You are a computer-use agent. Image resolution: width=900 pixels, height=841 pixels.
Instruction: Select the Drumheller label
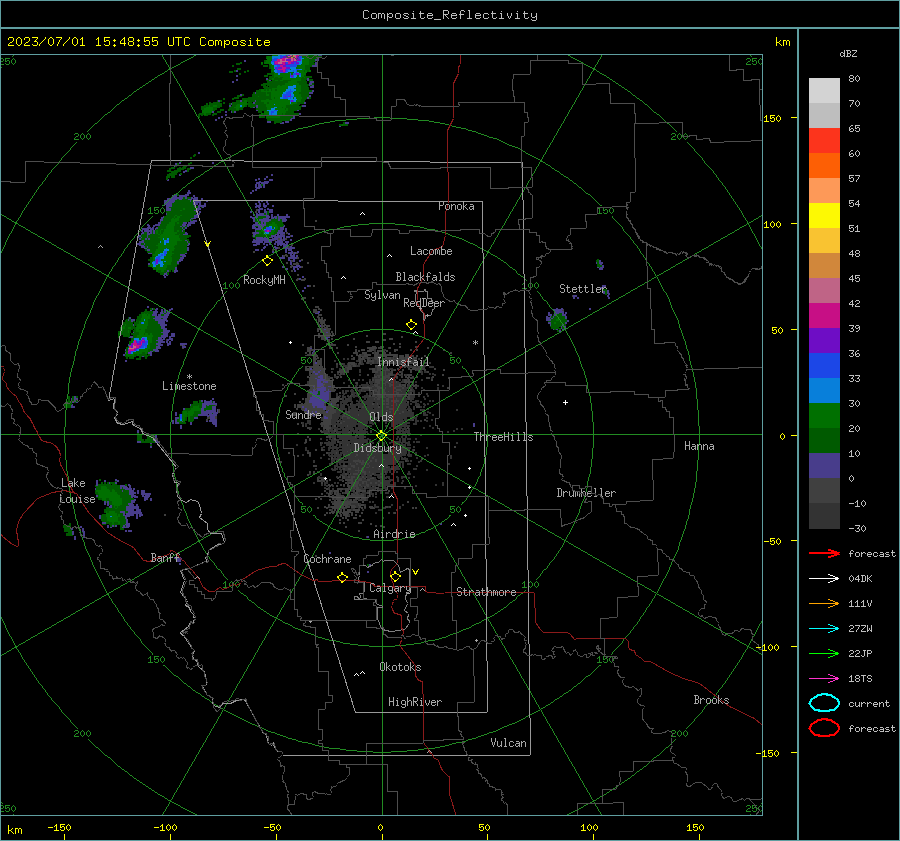pos(586,493)
